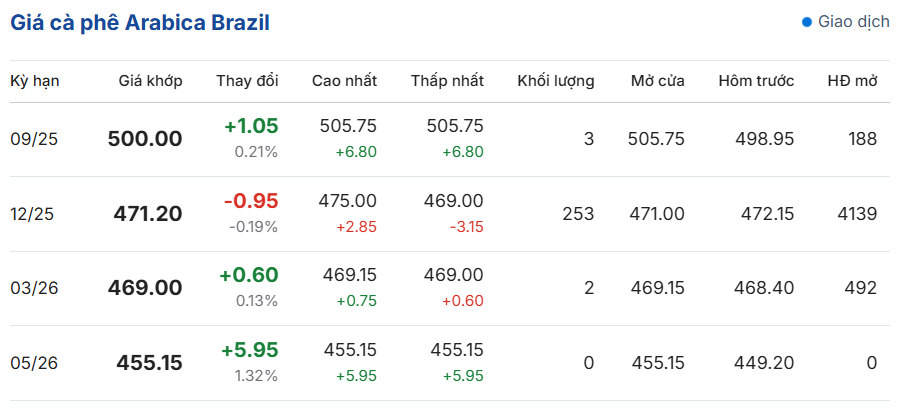Click the blue Giao dịch status dot
The height and width of the screenshot is (408, 902).
pos(807,22)
